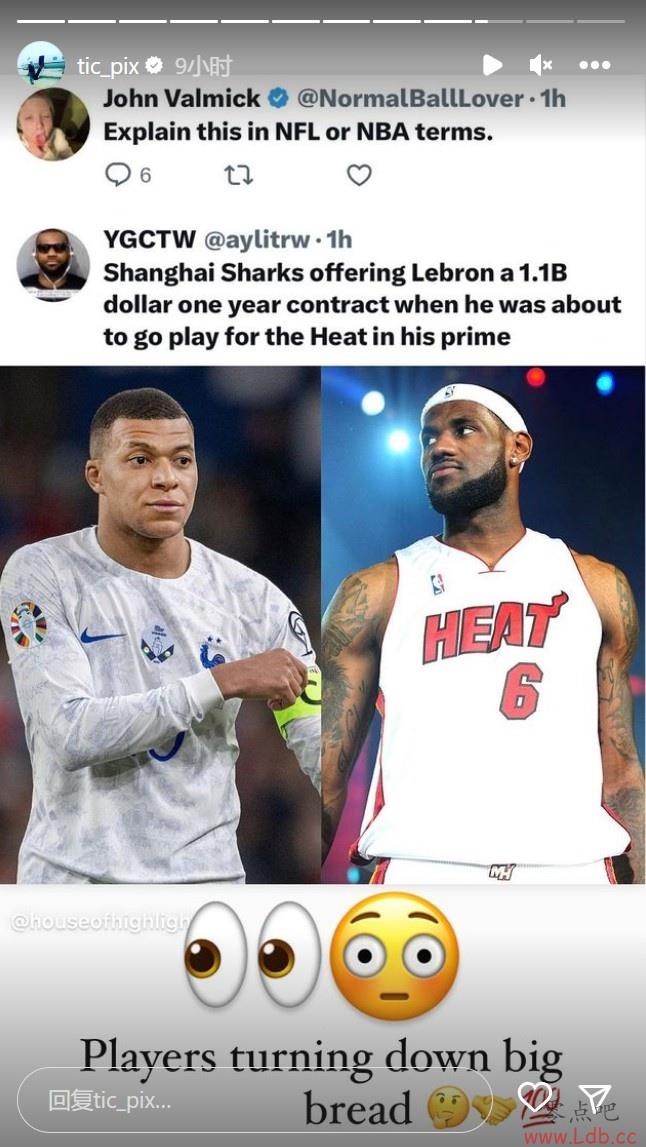Viewport: 646px width, 1147px height.
Task: Open YGCTW's profile avatar
Action: coord(53,265)
